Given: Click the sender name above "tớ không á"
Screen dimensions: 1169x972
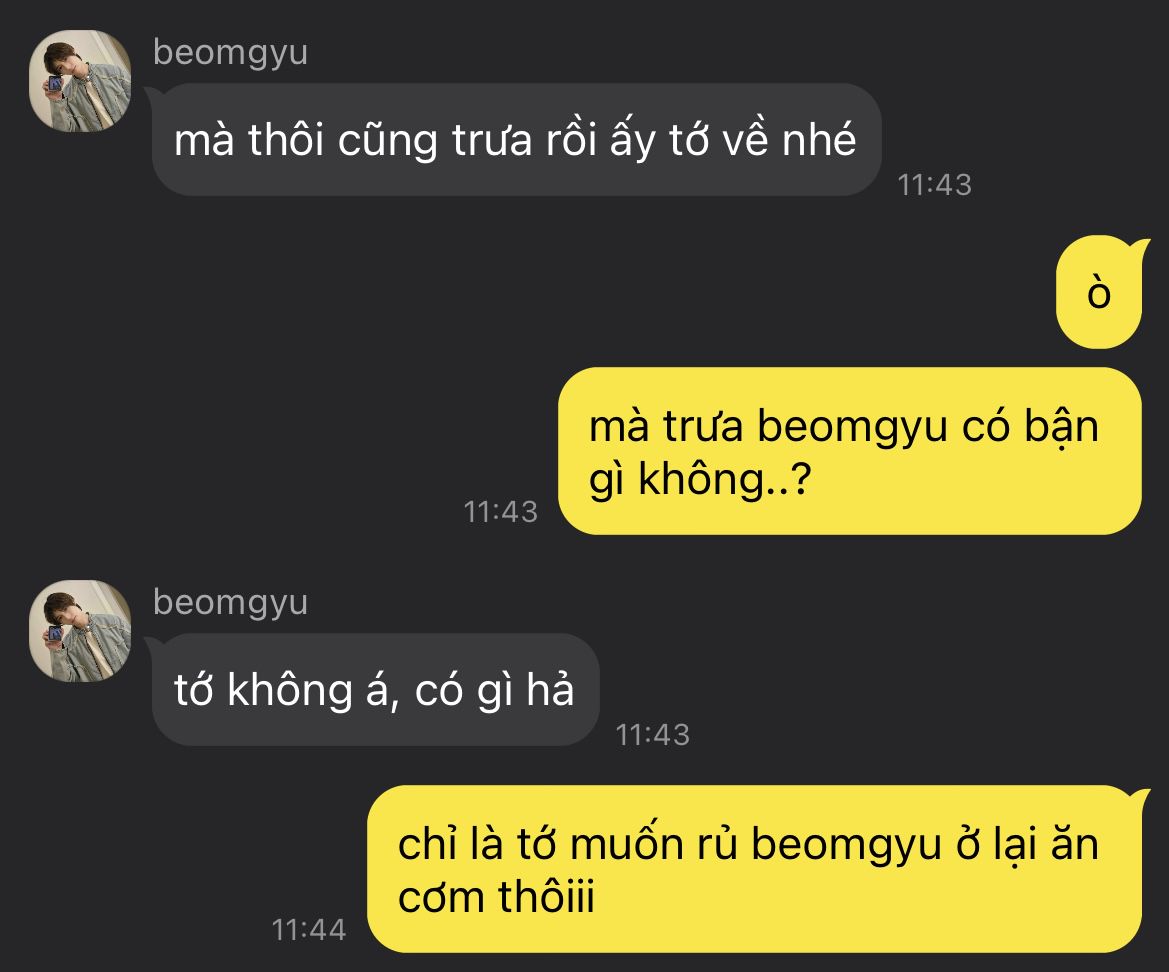Looking at the screenshot, I should pos(230,604).
